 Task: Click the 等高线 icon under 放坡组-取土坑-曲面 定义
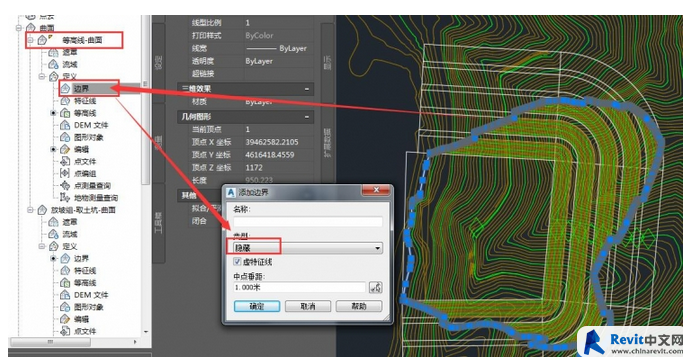pos(65,282)
